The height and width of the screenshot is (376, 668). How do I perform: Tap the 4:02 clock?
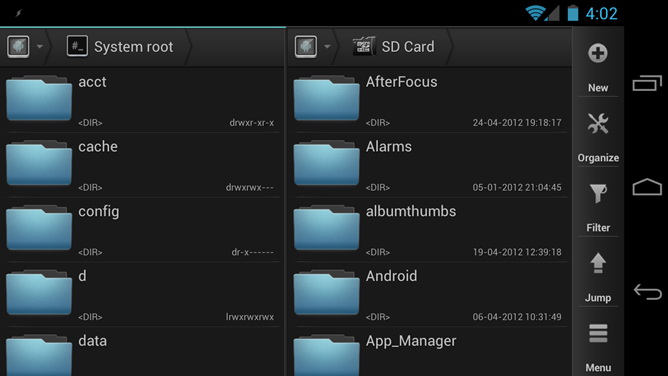click(x=601, y=14)
